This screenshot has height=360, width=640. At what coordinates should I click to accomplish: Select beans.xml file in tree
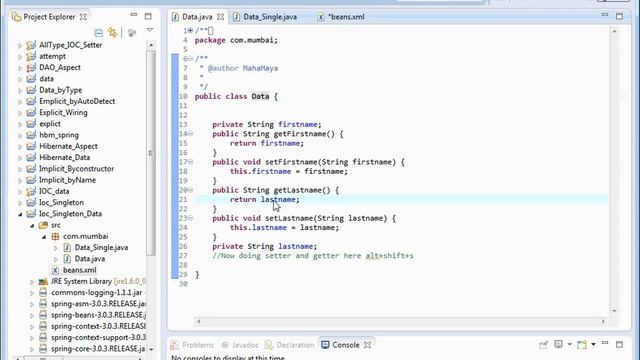80,270
